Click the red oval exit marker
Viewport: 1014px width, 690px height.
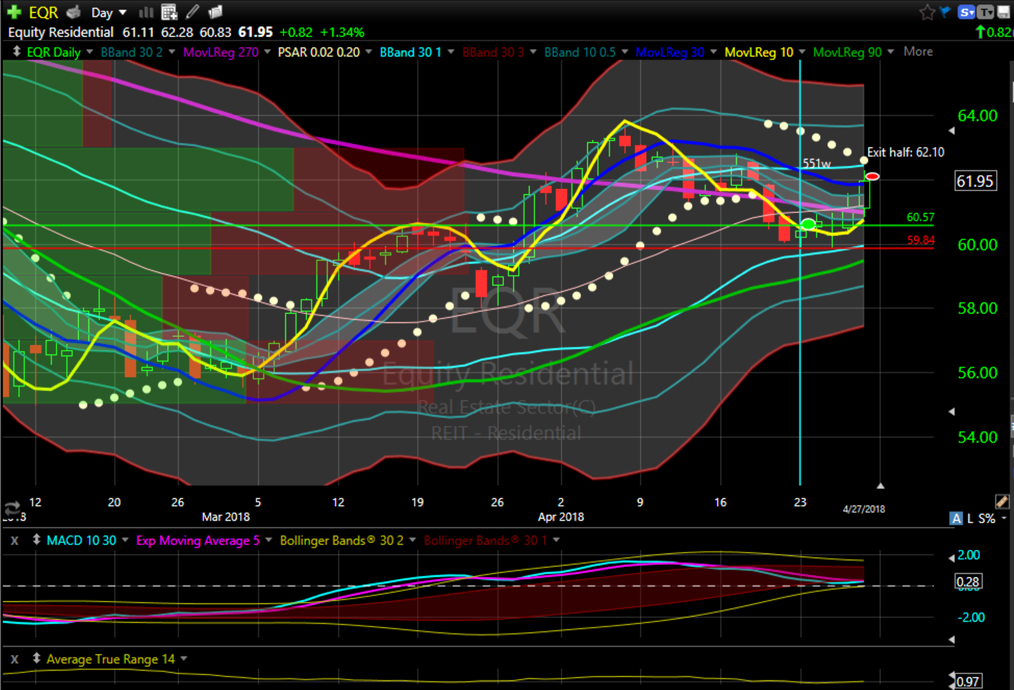tap(872, 177)
